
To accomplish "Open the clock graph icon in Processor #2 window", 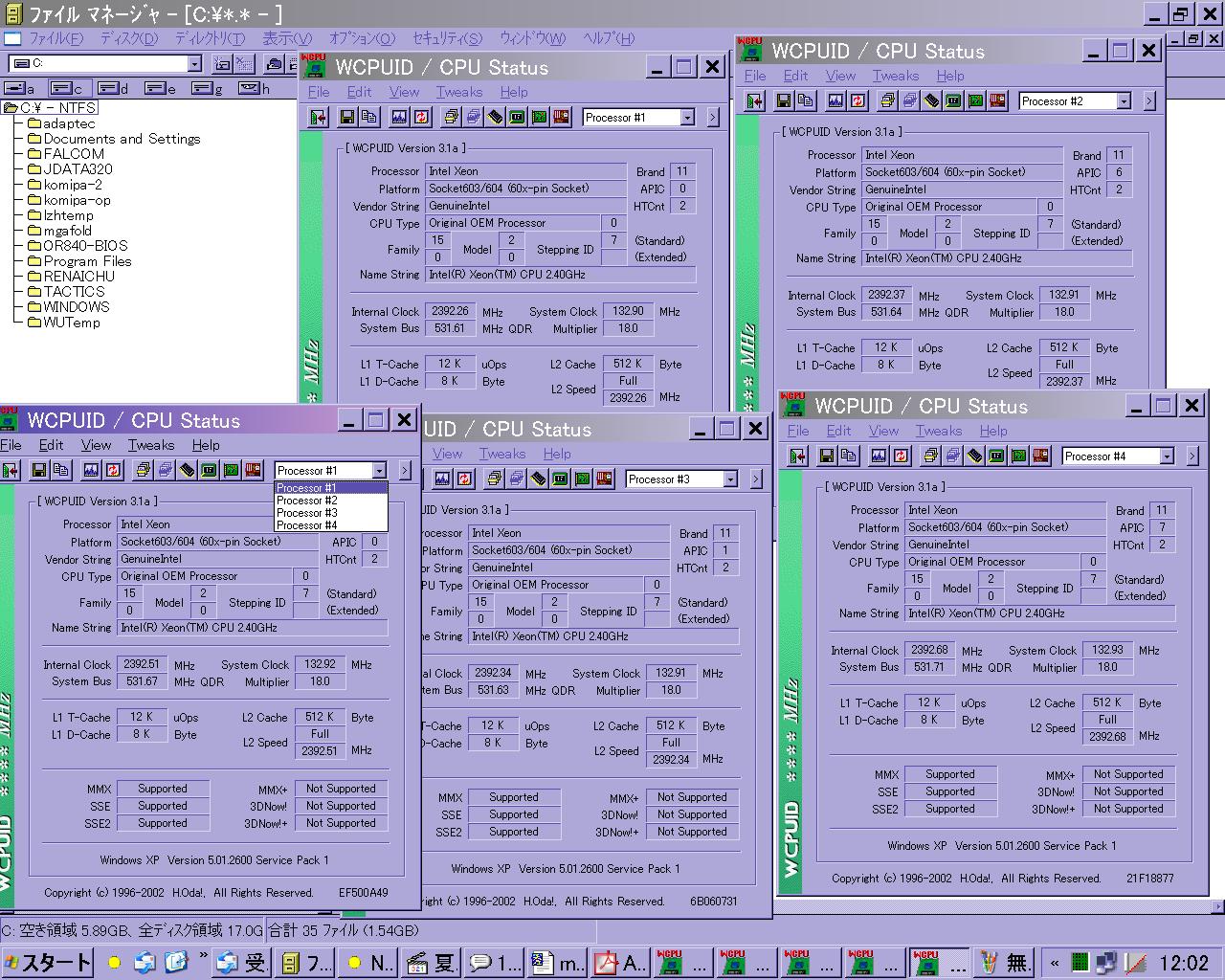I will pyautogui.click(x=835, y=100).
